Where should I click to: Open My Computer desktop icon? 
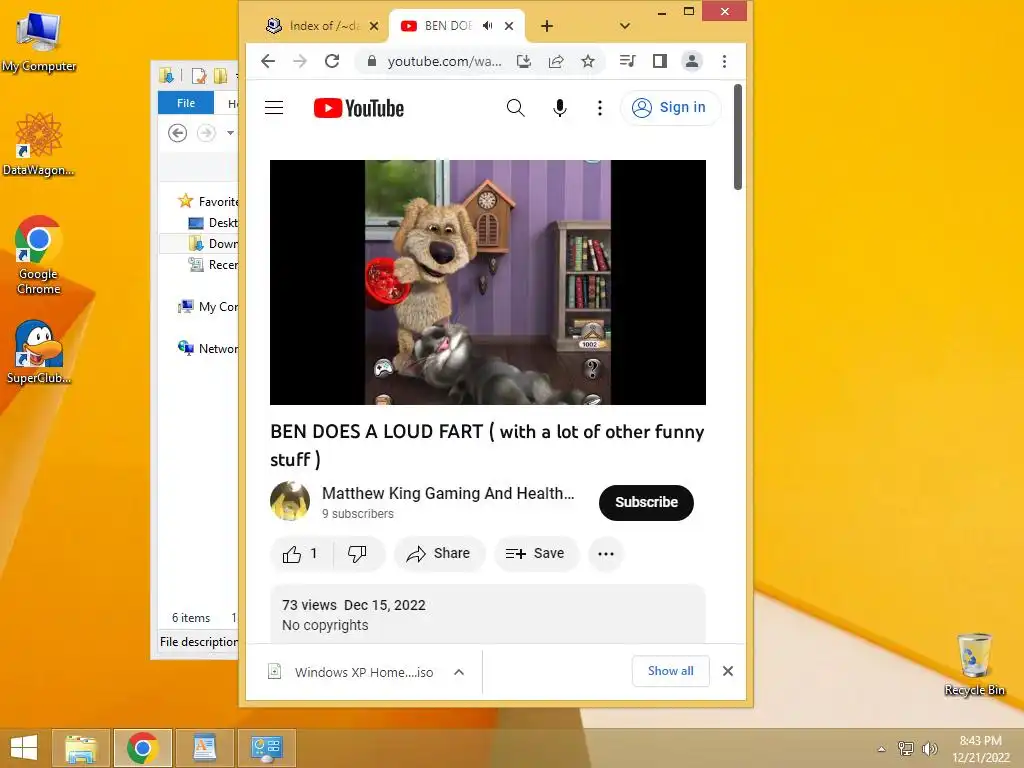[39, 41]
